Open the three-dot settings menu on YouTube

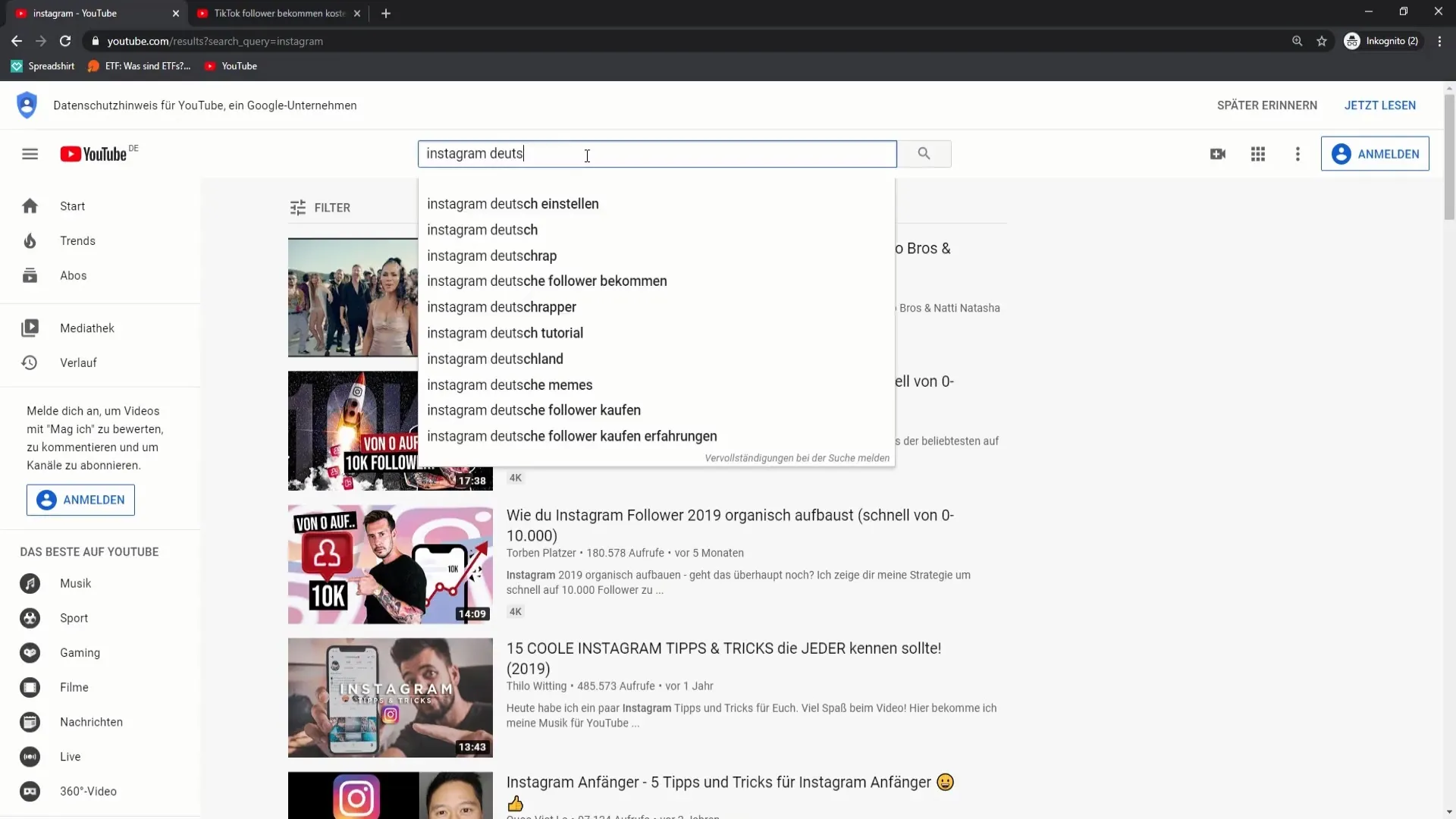coord(1298,154)
